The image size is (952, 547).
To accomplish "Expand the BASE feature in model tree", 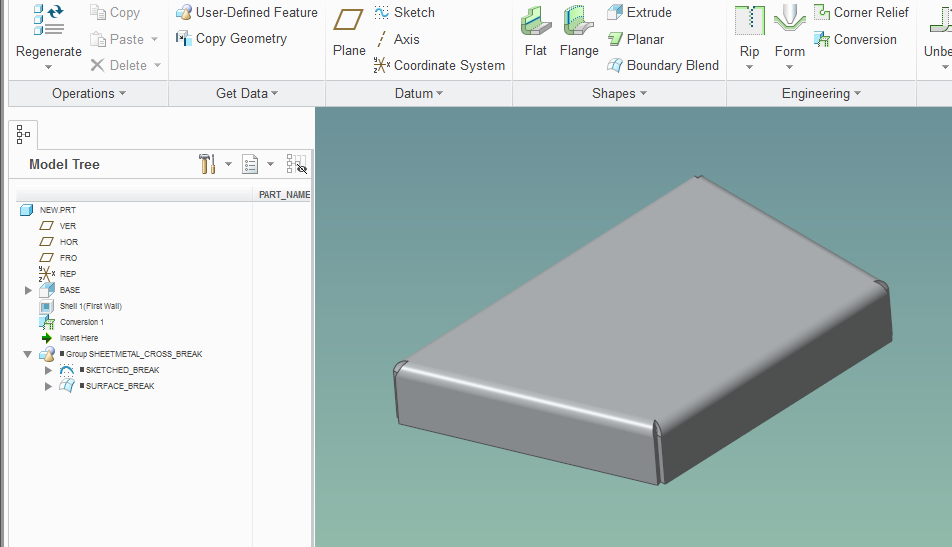I will point(28,290).
